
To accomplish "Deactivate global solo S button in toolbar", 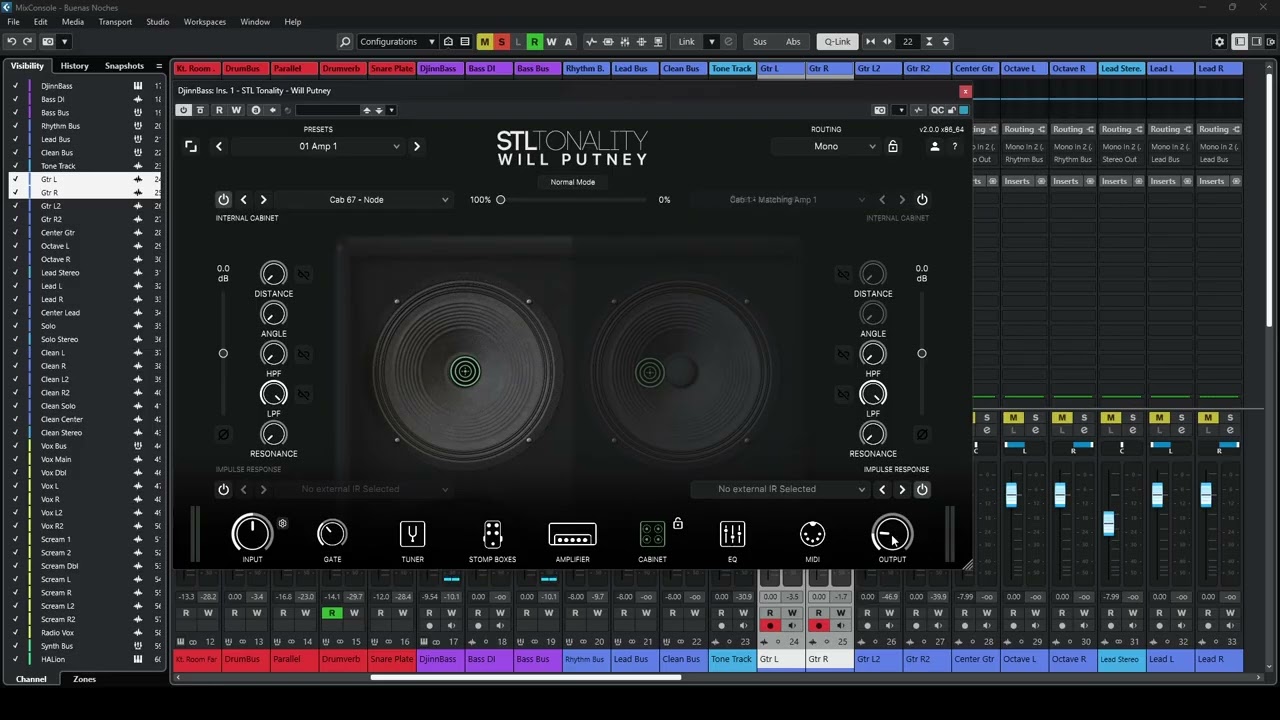I will [x=501, y=42].
